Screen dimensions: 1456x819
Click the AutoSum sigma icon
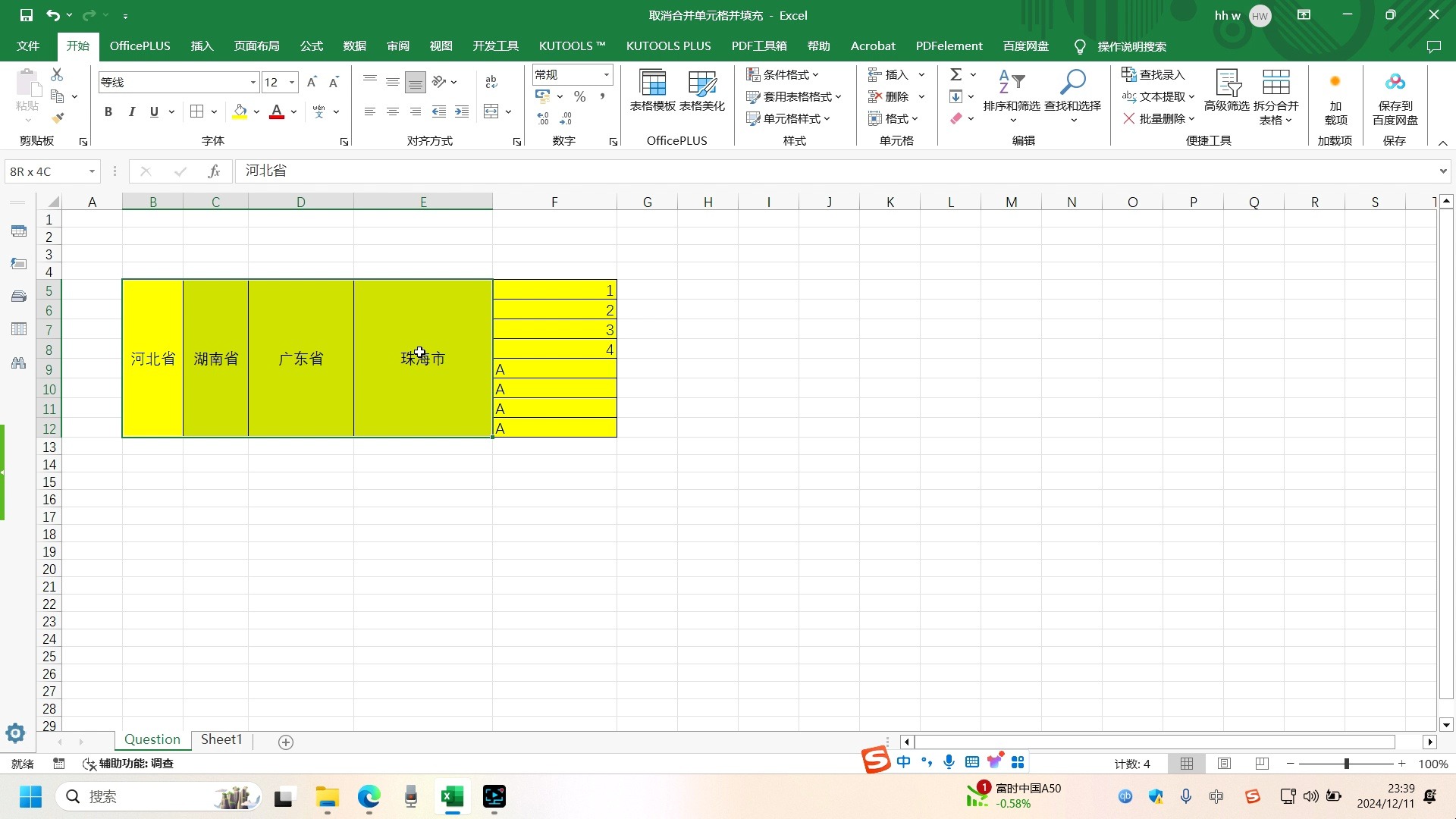click(956, 74)
